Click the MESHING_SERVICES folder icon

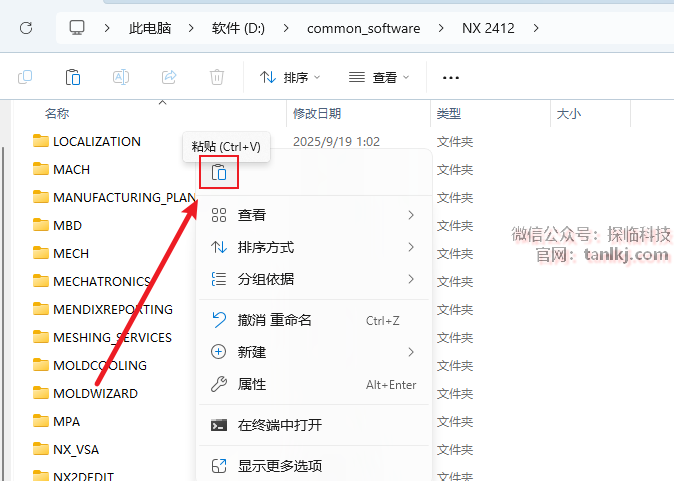pos(41,337)
